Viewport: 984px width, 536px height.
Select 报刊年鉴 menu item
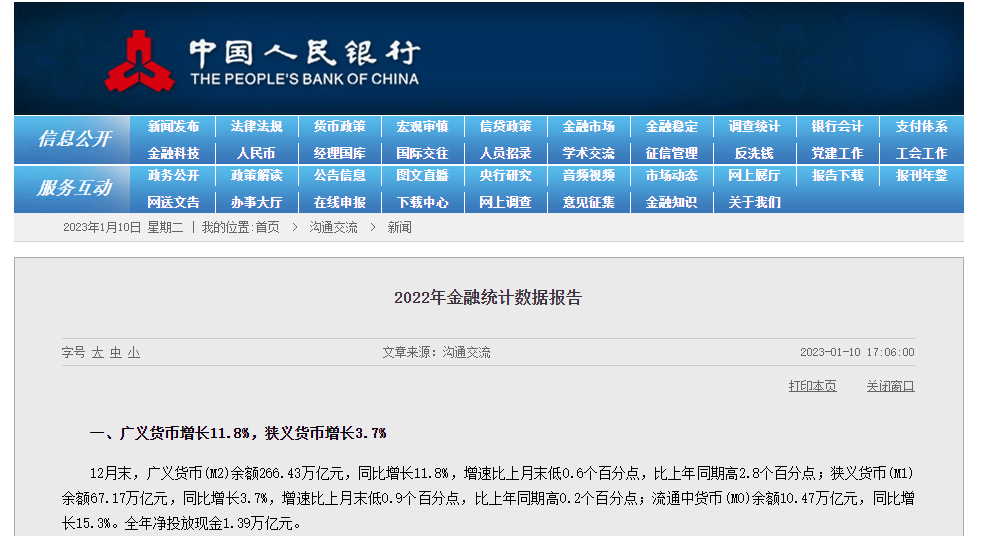(x=921, y=175)
